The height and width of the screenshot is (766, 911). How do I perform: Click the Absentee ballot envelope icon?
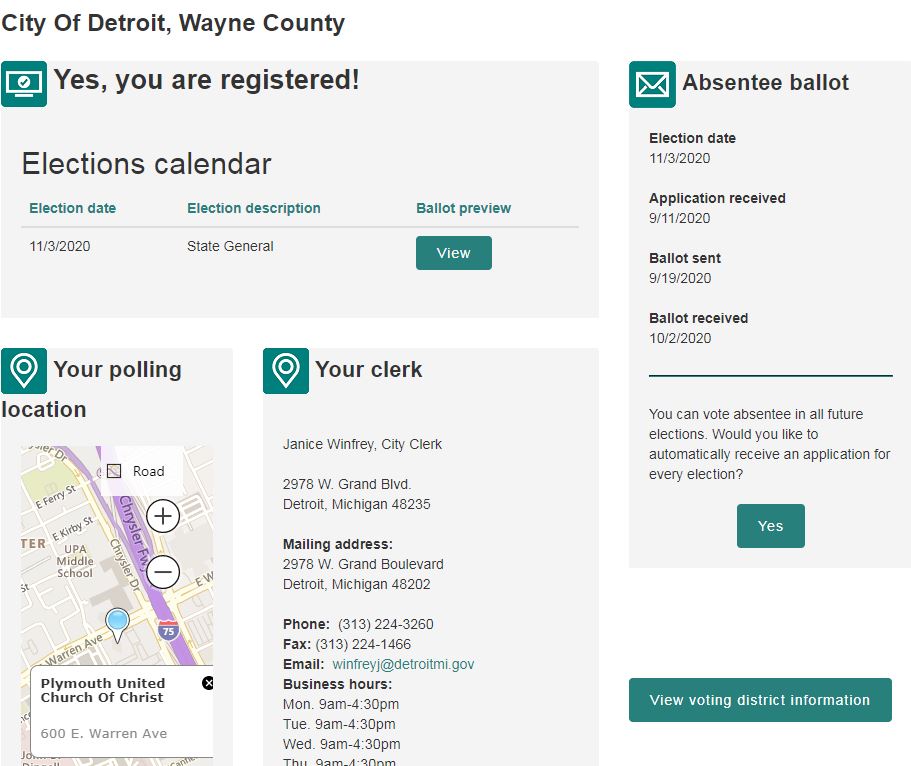coord(652,84)
